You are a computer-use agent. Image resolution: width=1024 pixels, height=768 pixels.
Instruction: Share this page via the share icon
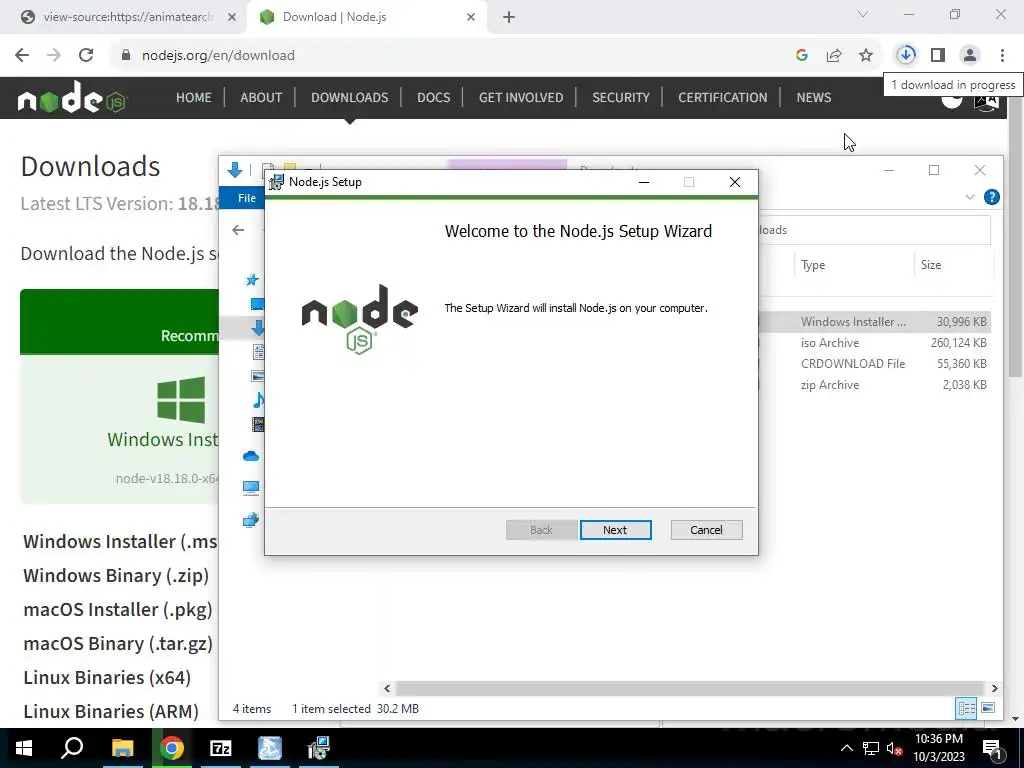point(834,56)
